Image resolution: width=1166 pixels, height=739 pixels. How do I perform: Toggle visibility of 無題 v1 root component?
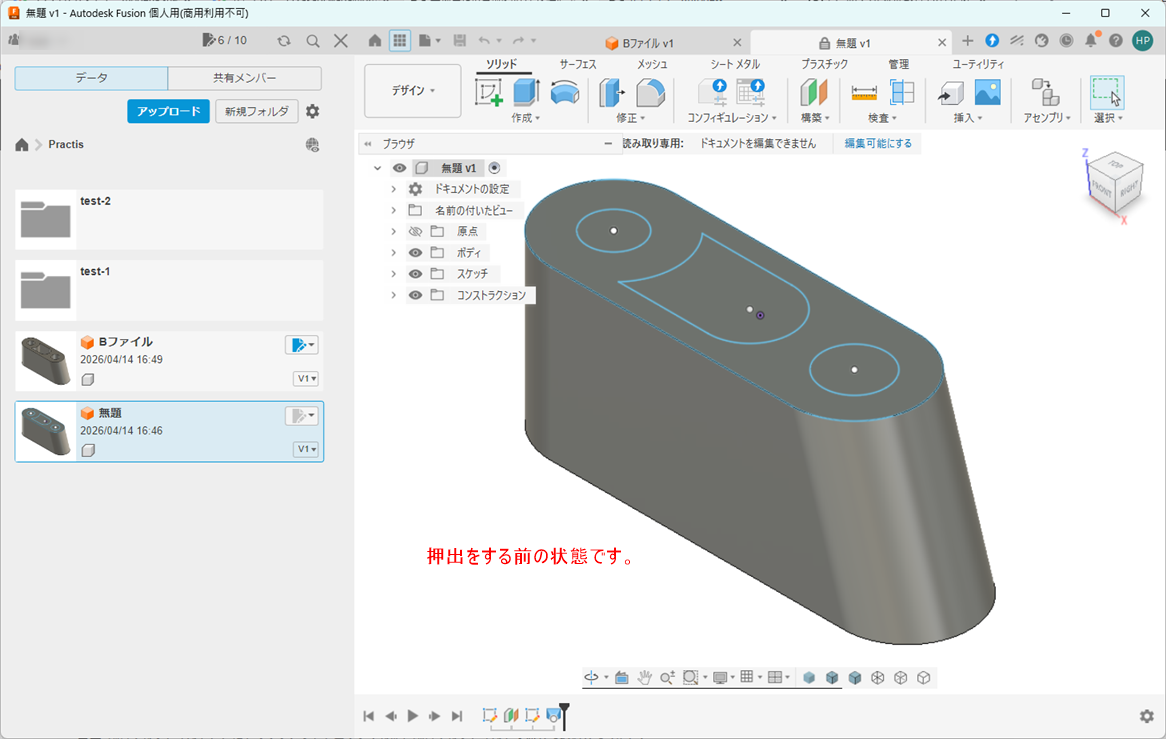(399, 168)
